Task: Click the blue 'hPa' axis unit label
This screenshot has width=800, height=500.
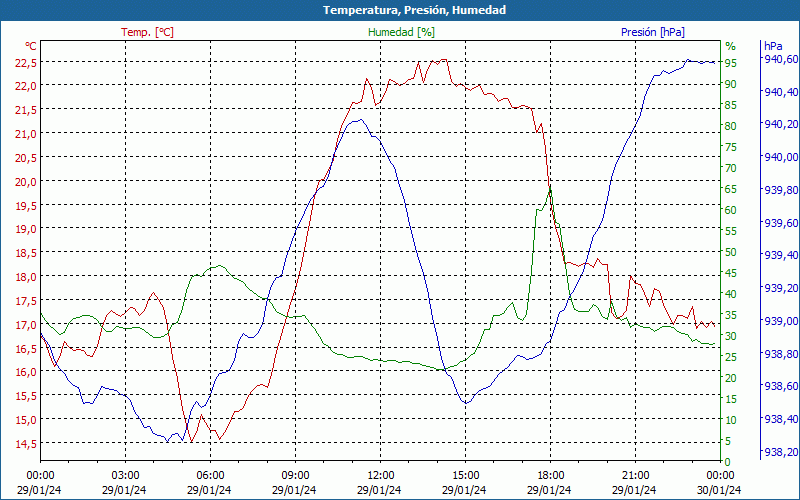Action: (773, 46)
